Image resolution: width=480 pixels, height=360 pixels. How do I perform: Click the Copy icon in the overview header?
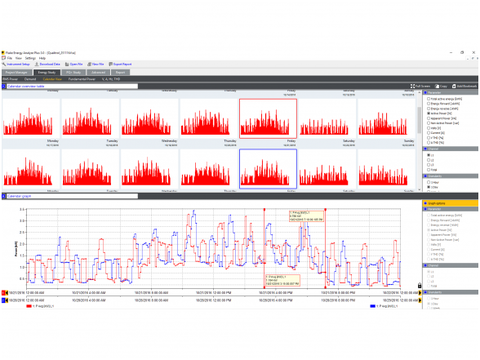tap(437, 86)
